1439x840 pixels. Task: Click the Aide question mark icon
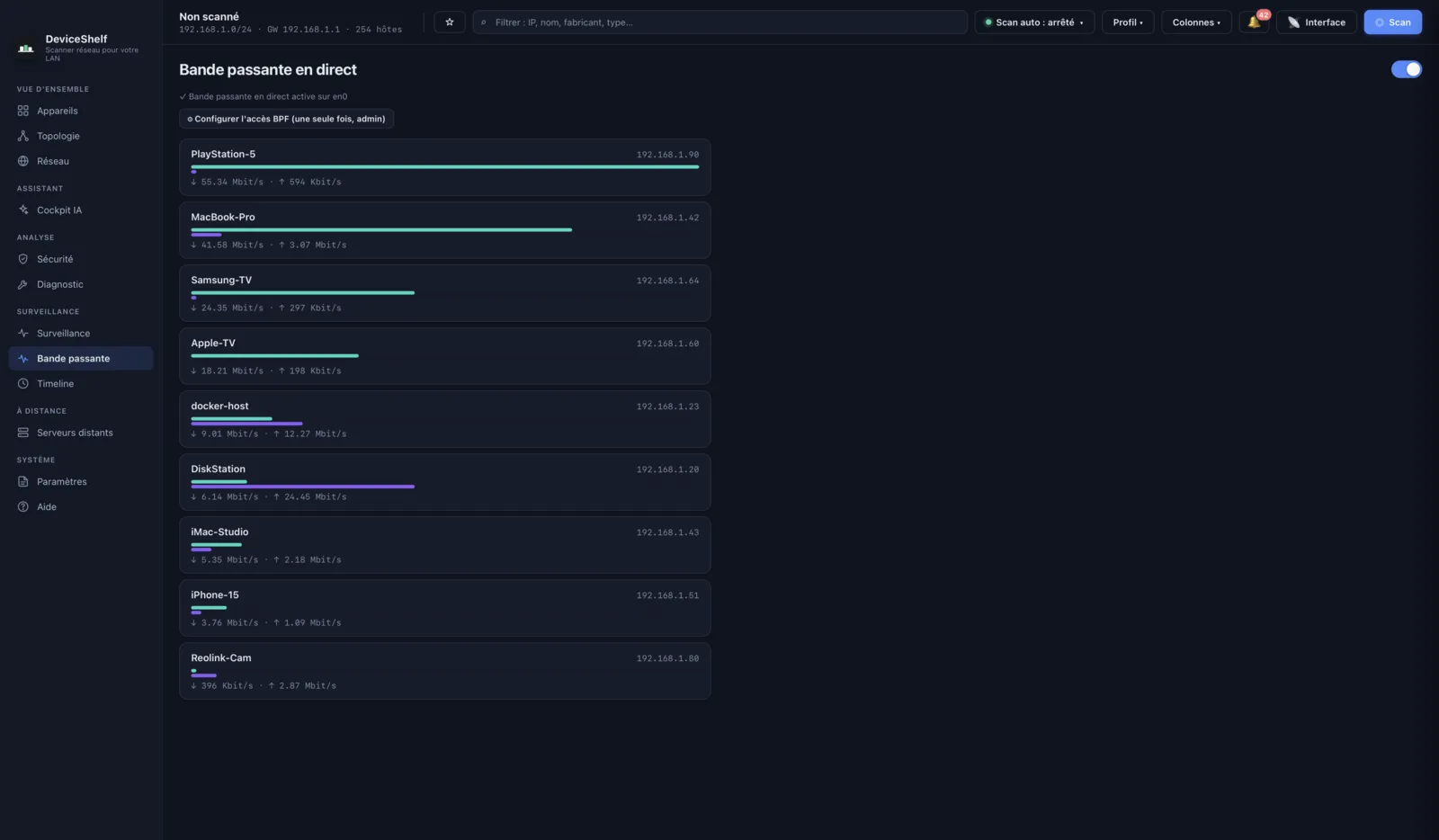pyautogui.click(x=23, y=506)
